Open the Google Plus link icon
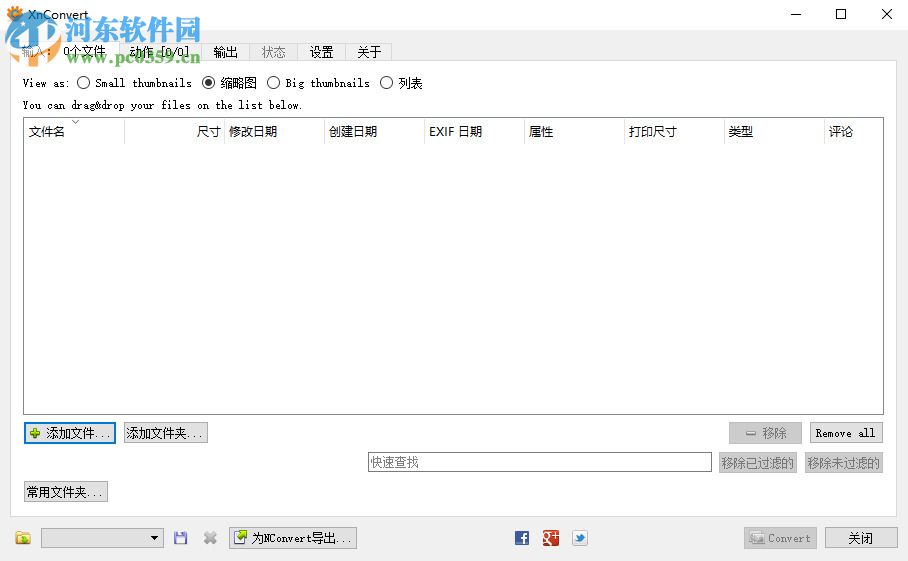The width and height of the screenshot is (908, 561). pos(551,538)
